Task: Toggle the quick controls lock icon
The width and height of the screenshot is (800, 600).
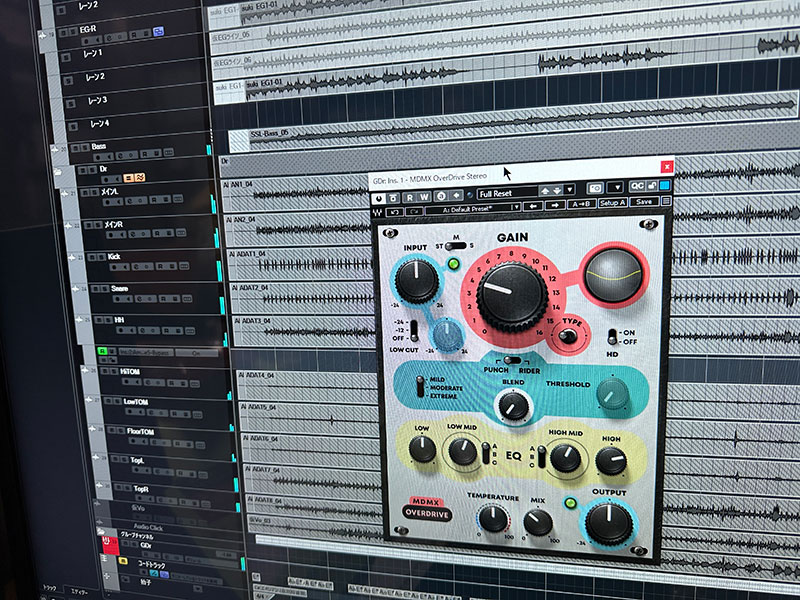Action: point(652,186)
